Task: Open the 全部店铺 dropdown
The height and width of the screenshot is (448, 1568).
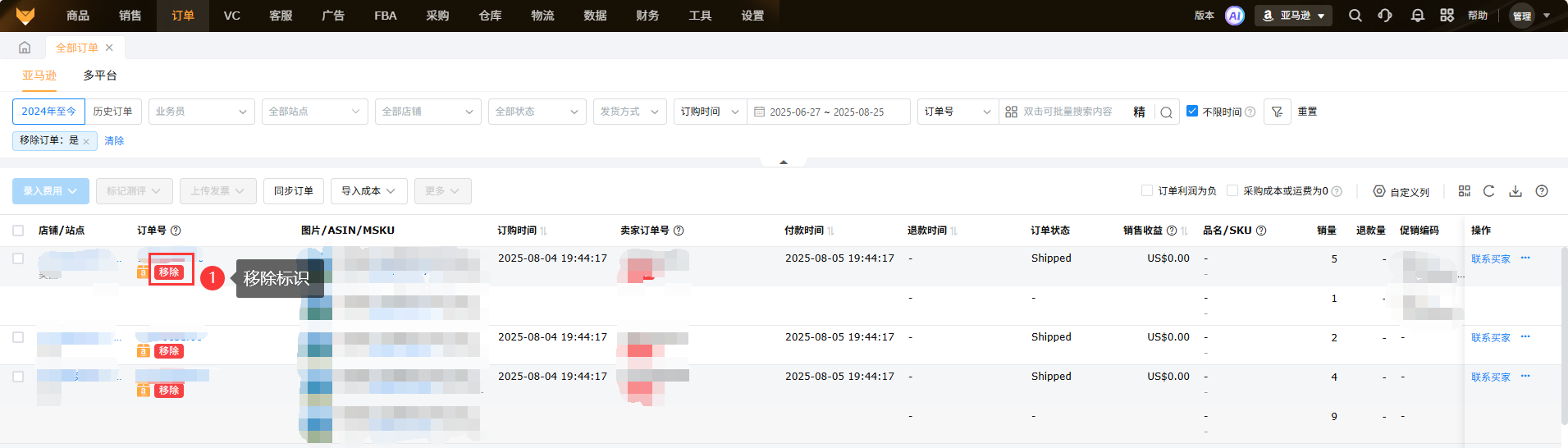Action: coord(427,112)
